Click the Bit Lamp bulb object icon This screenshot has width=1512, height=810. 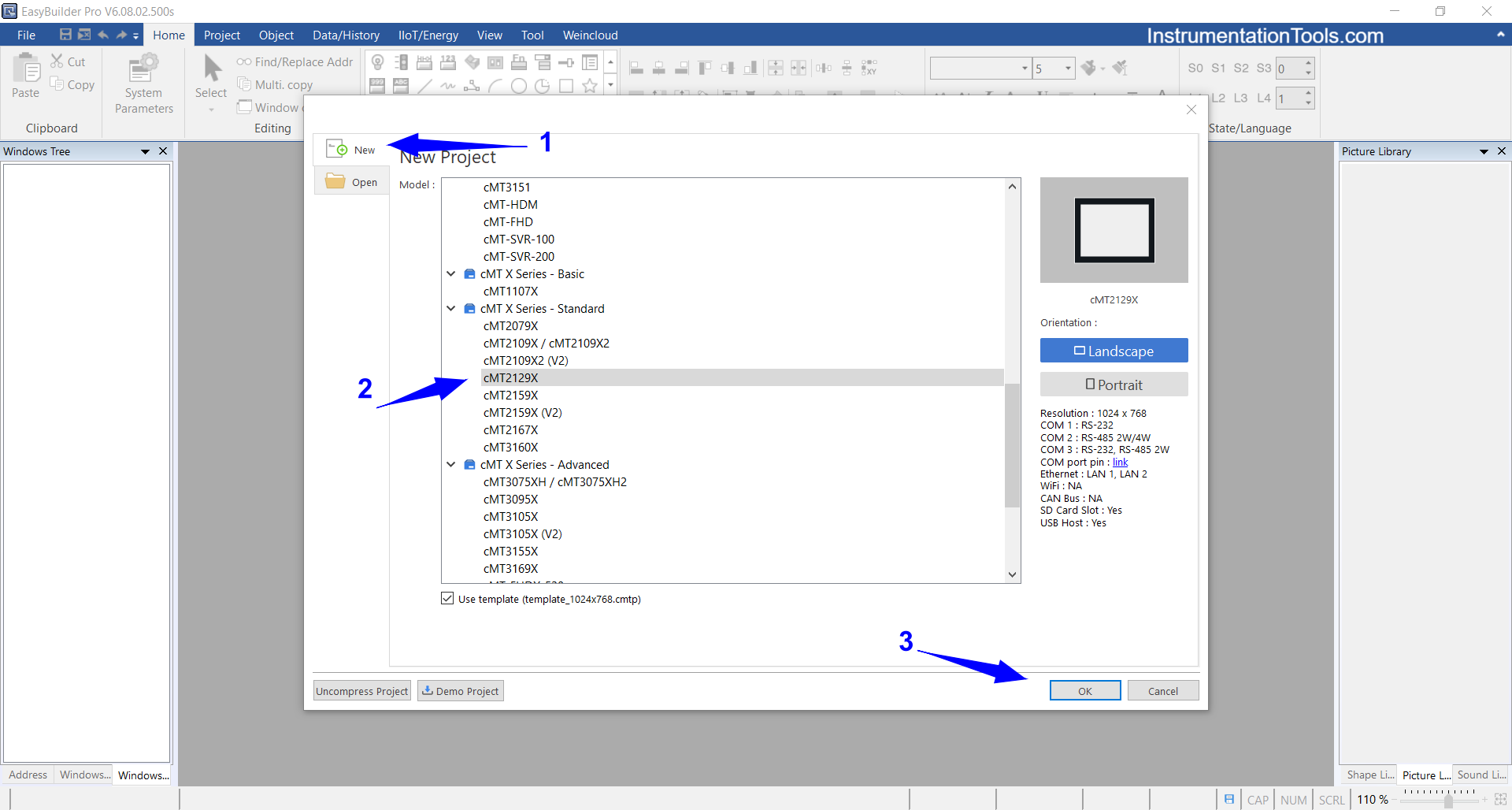[x=378, y=63]
